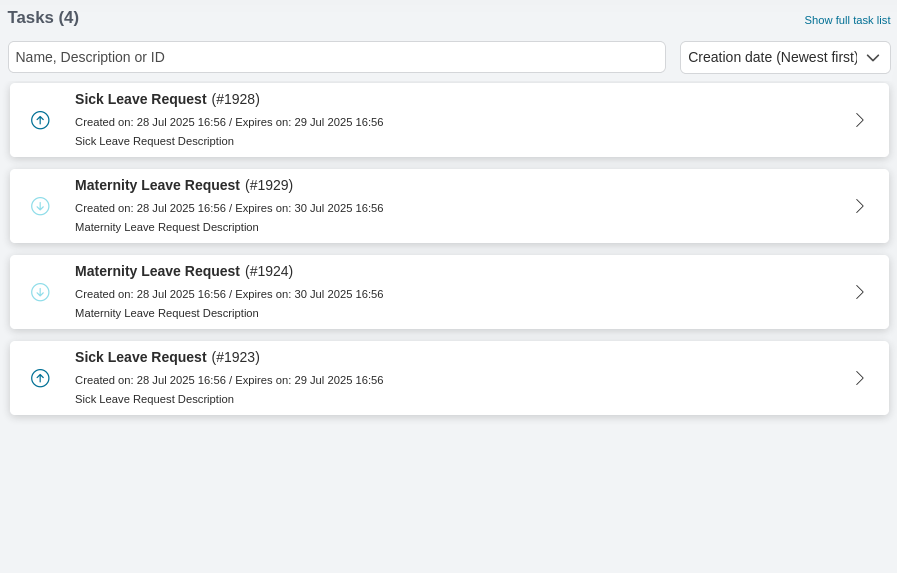Click the down-arrow icon for task #1929
The height and width of the screenshot is (573, 897).
tap(40, 206)
